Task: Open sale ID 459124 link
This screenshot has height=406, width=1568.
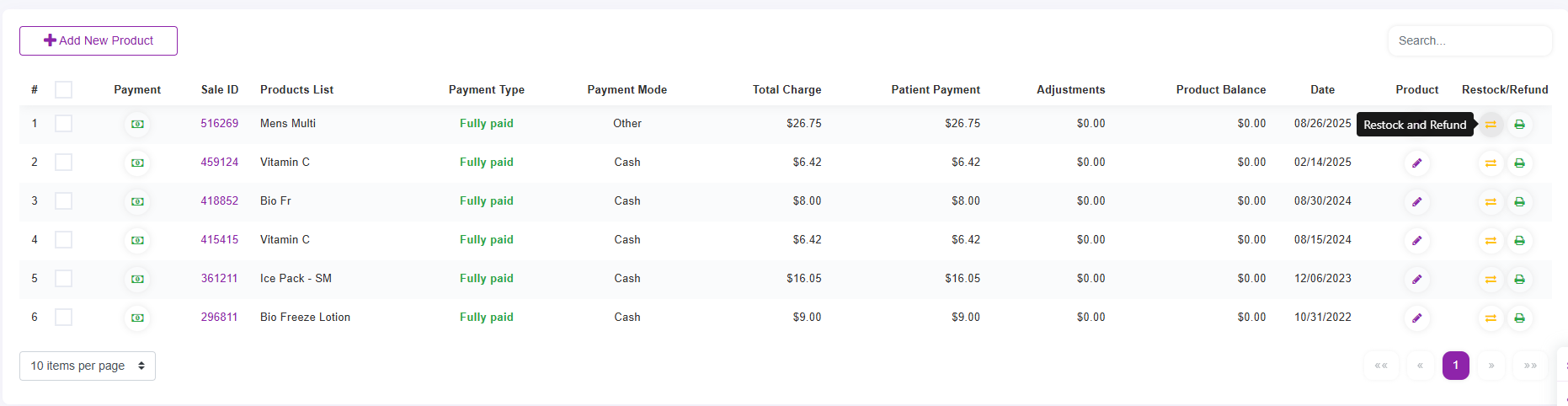Action: tap(219, 163)
